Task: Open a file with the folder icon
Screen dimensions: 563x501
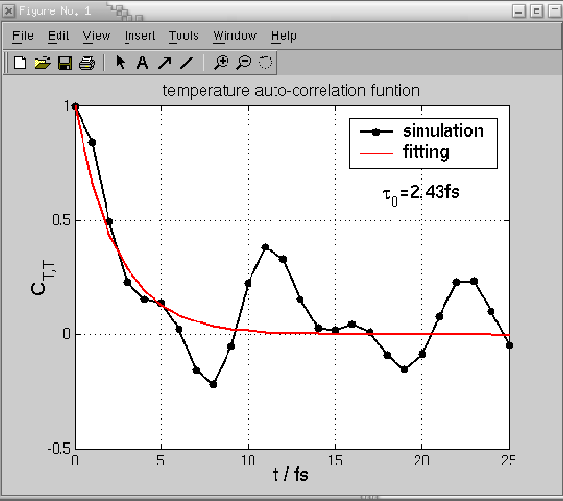Action: pyautogui.click(x=42, y=62)
